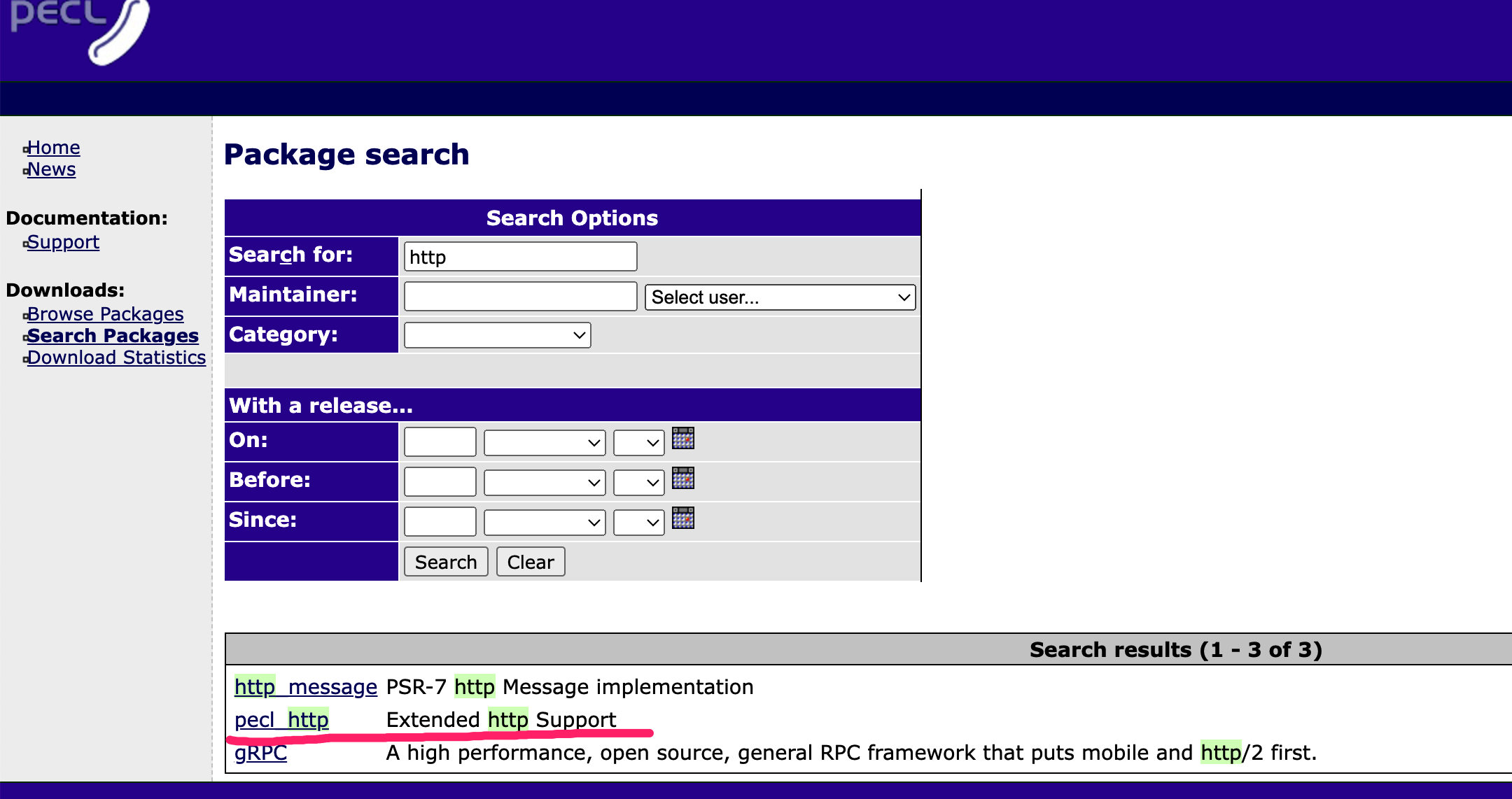Open the calendar picker for the Since date
This screenshot has width=1512, height=799.
pyautogui.click(x=684, y=518)
